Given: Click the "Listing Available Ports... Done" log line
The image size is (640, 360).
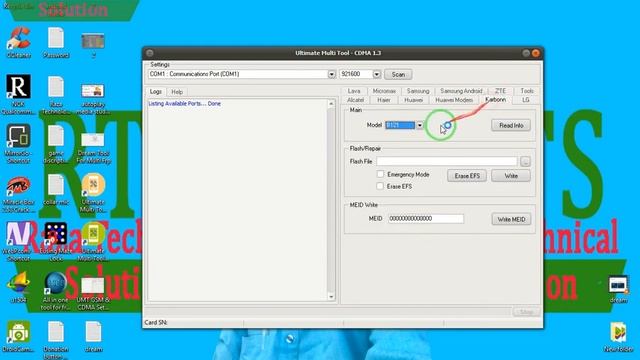Looking at the screenshot, I should 184,104.
